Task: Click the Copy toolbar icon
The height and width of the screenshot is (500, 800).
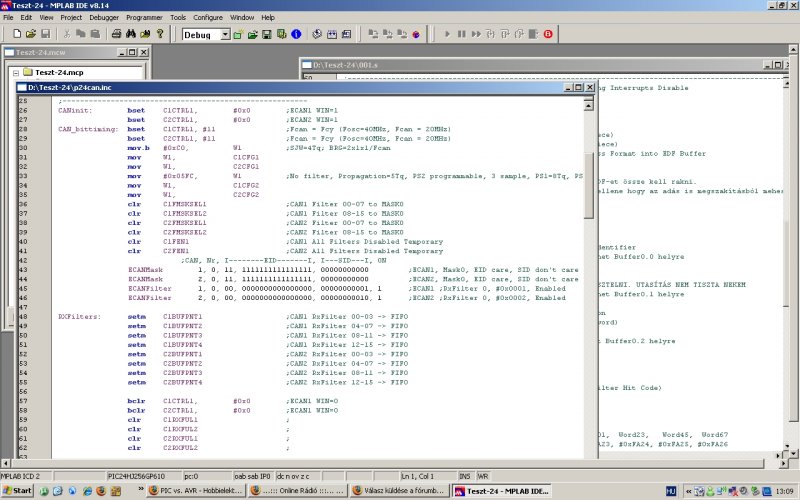Action: (81, 34)
